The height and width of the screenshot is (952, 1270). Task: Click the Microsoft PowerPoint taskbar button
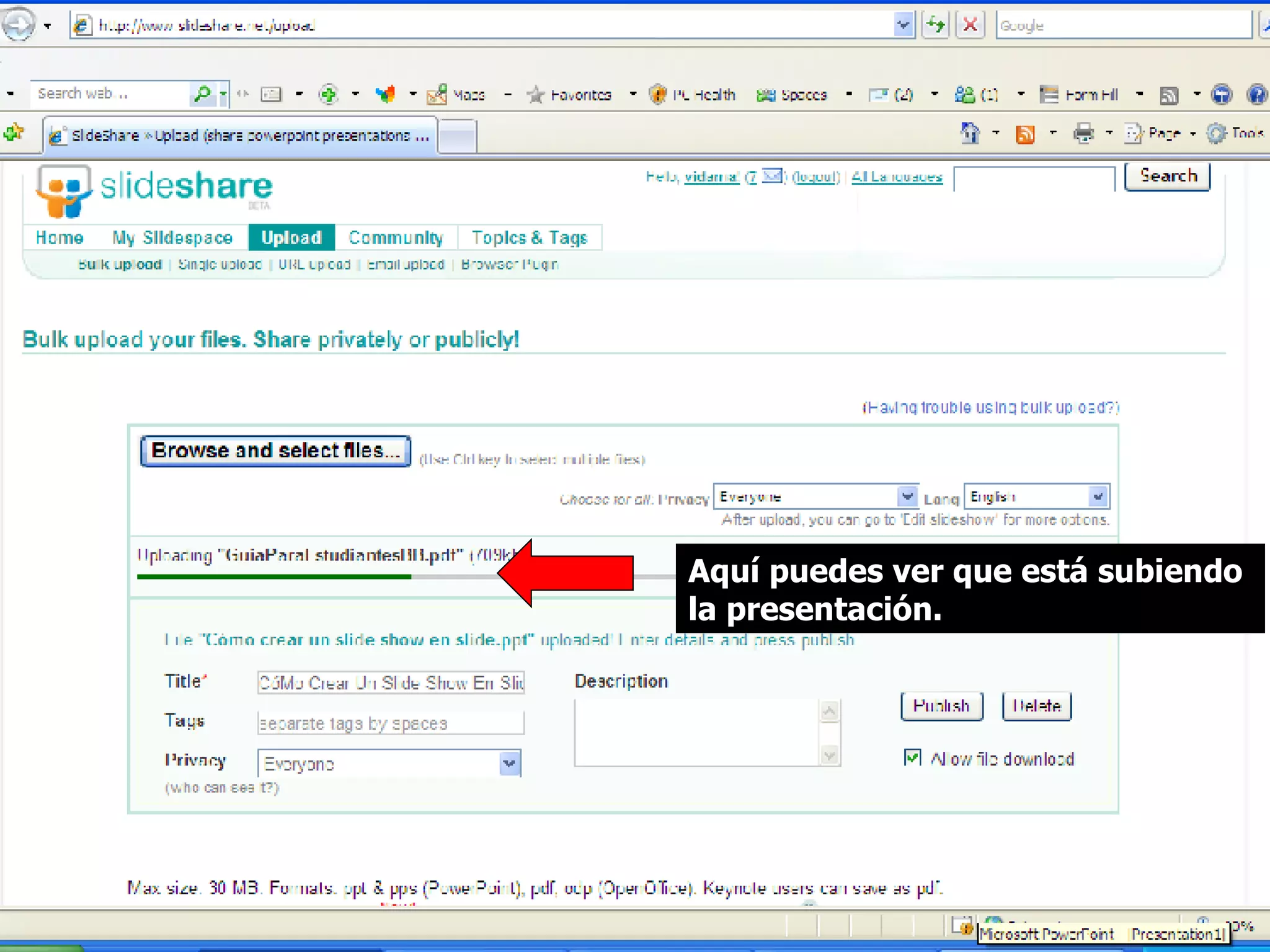(x=1104, y=933)
